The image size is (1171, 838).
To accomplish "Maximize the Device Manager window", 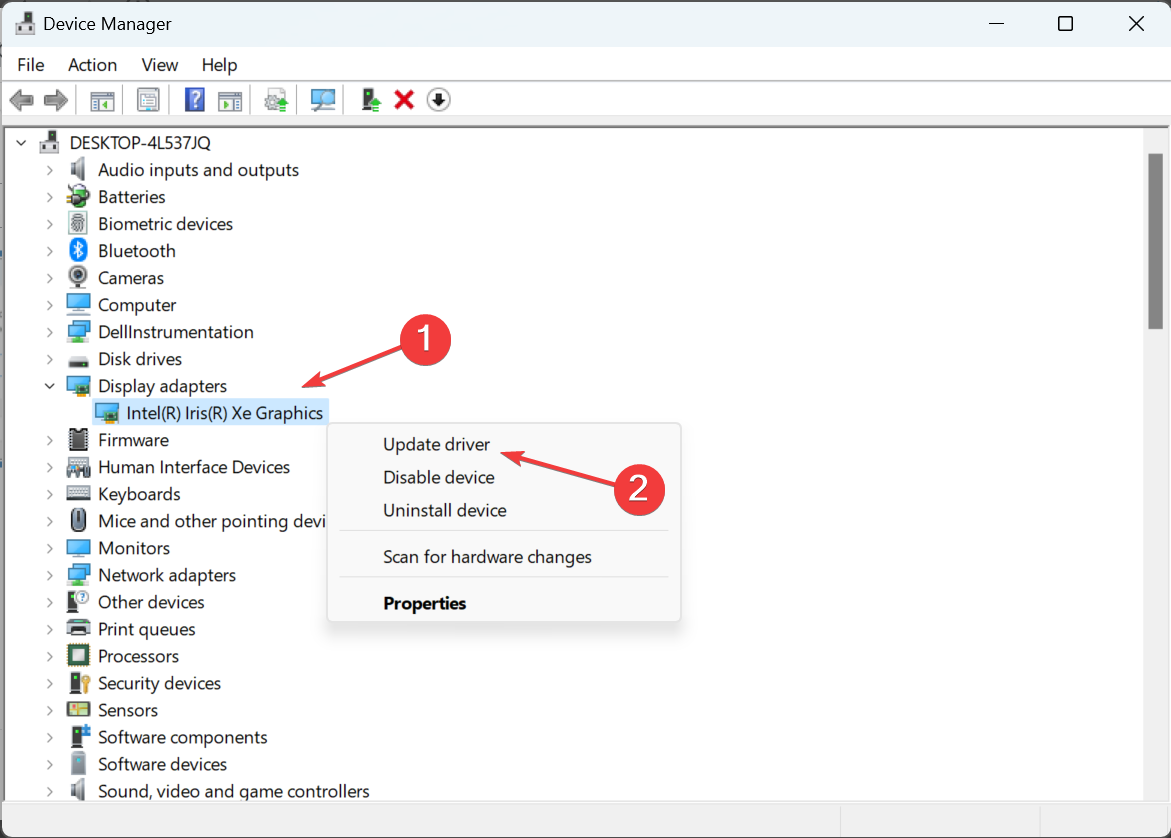I will [x=1066, y=24].
